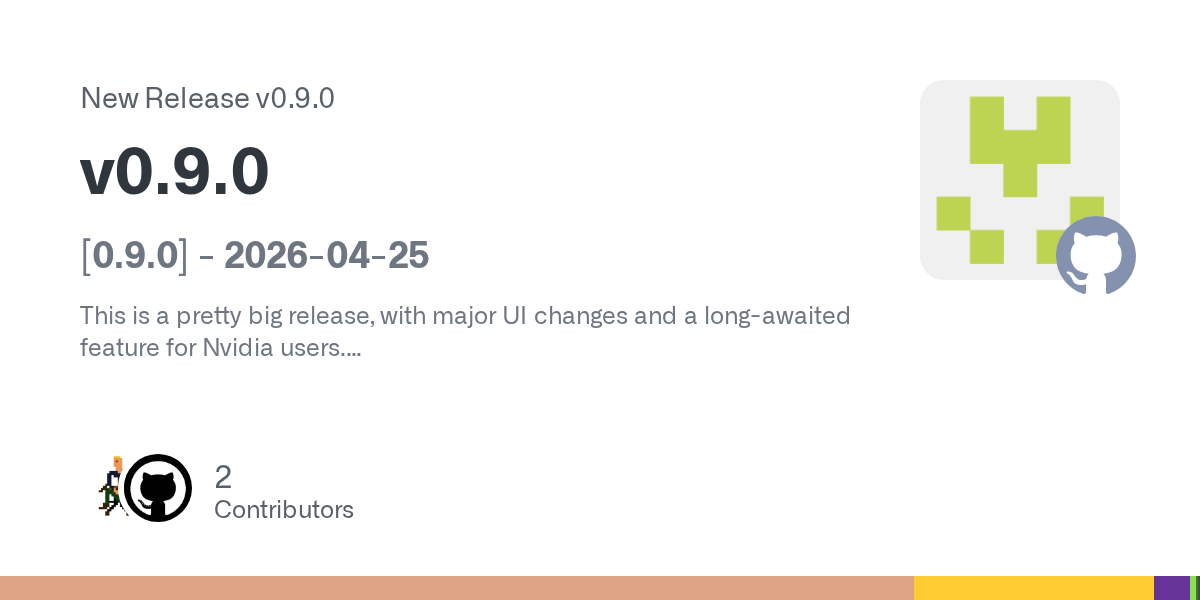Expand the trailing ellipsis of the description

352,350
